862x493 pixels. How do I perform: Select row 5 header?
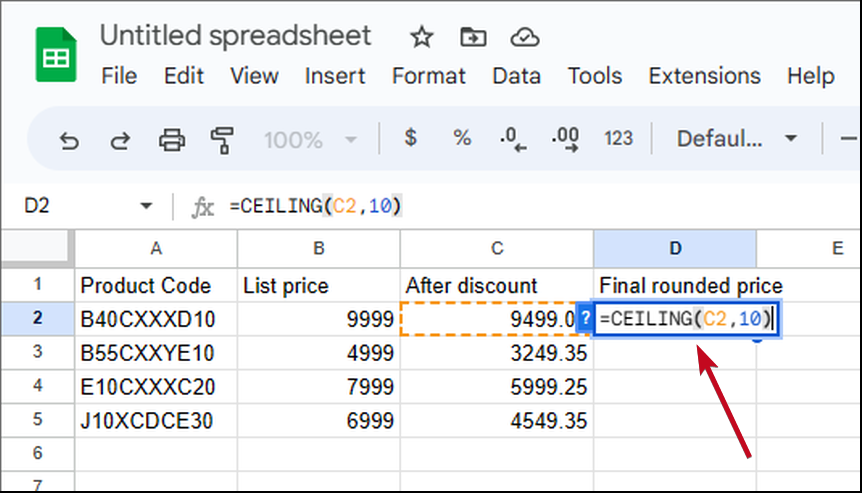coord(37,420)
